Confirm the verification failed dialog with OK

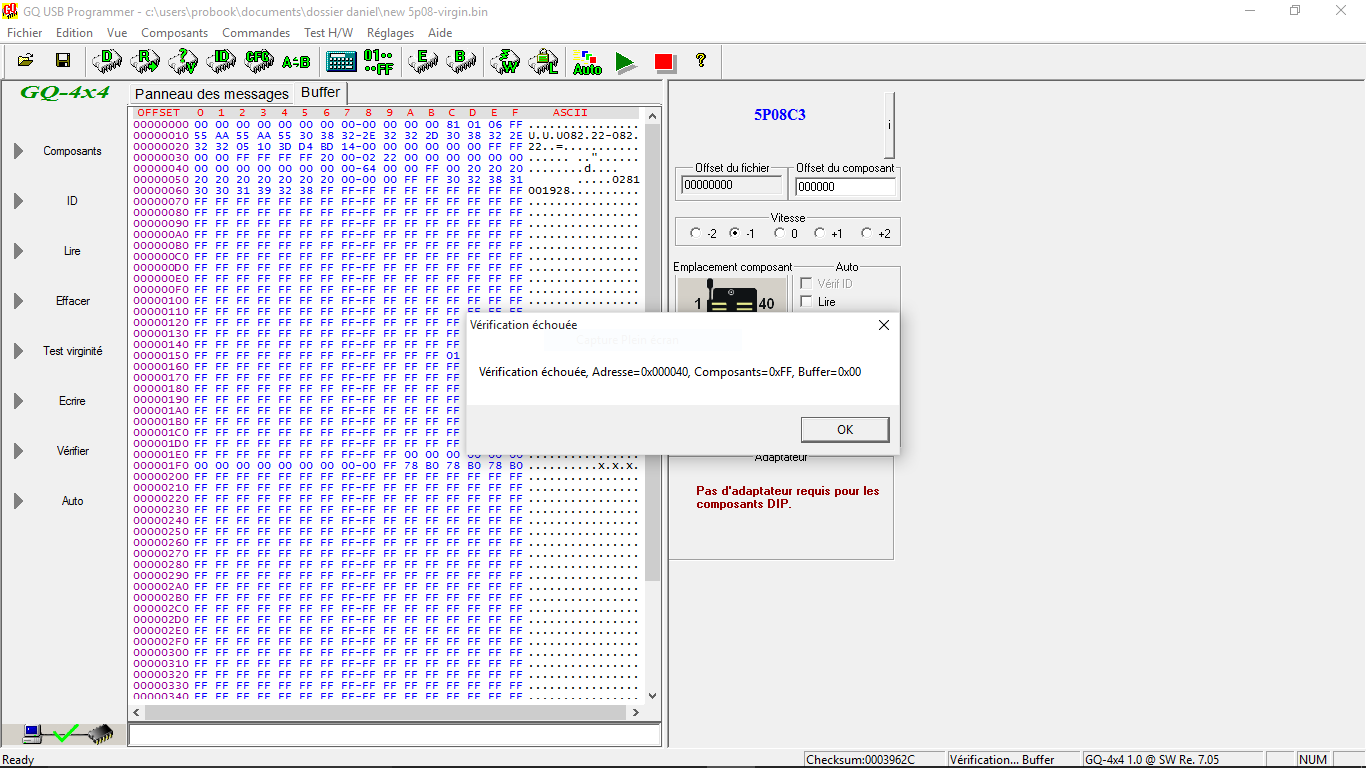tap(845, 429)
